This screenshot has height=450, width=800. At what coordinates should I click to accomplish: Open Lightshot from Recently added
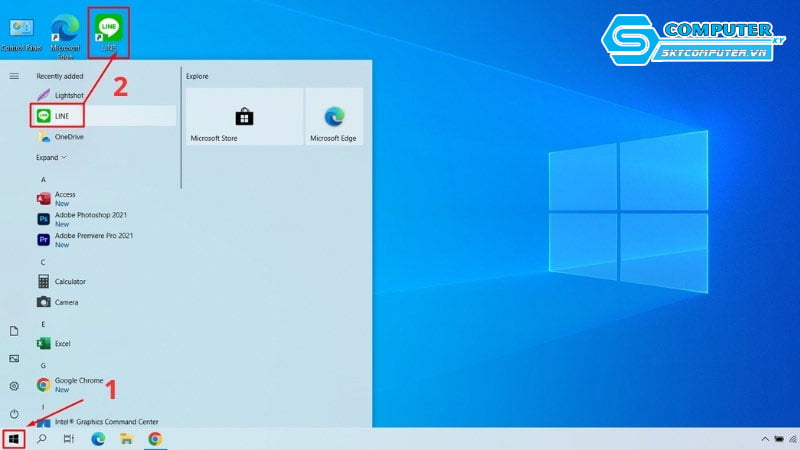tap(104, 95)
